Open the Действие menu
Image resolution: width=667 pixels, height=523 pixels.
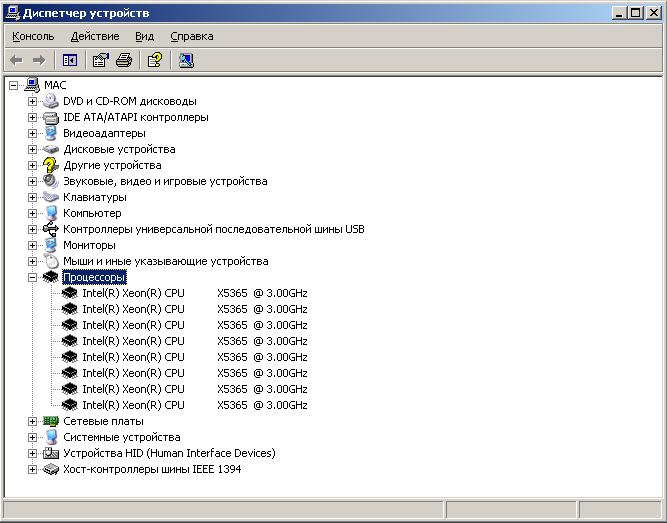point(95,36)
